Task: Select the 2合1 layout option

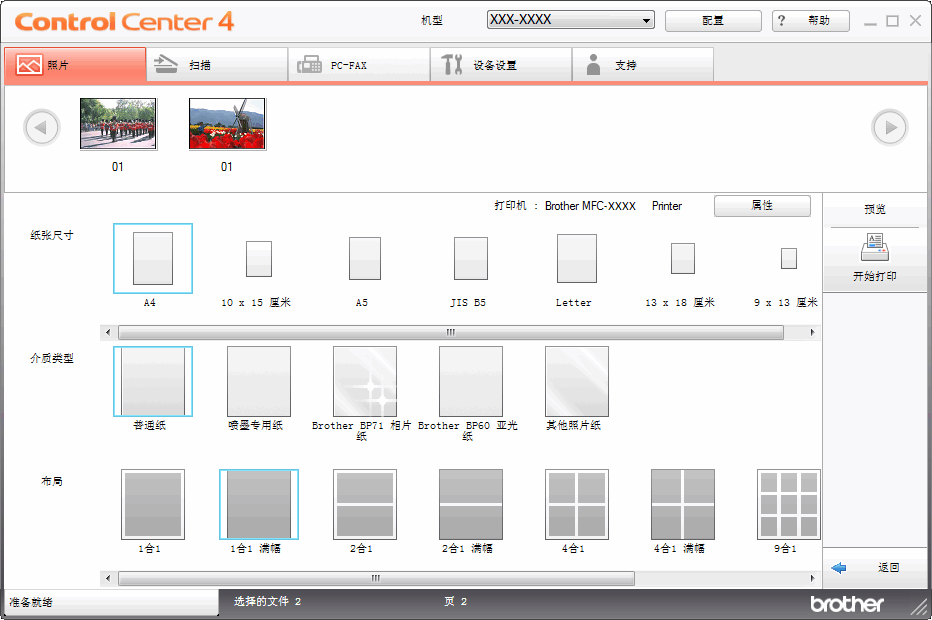Action: pos(364,504)
